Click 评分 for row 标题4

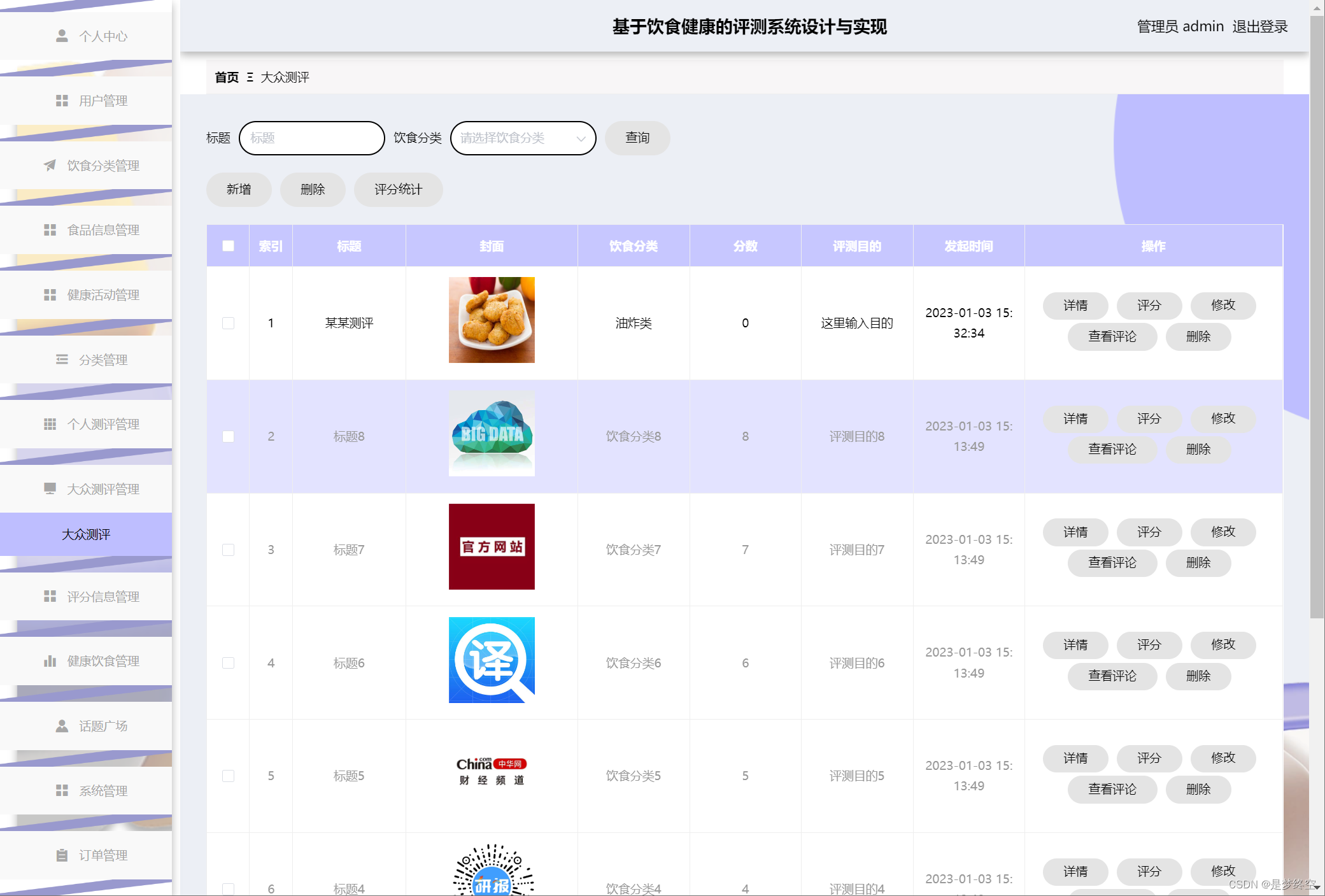[x=1149, y=871]
